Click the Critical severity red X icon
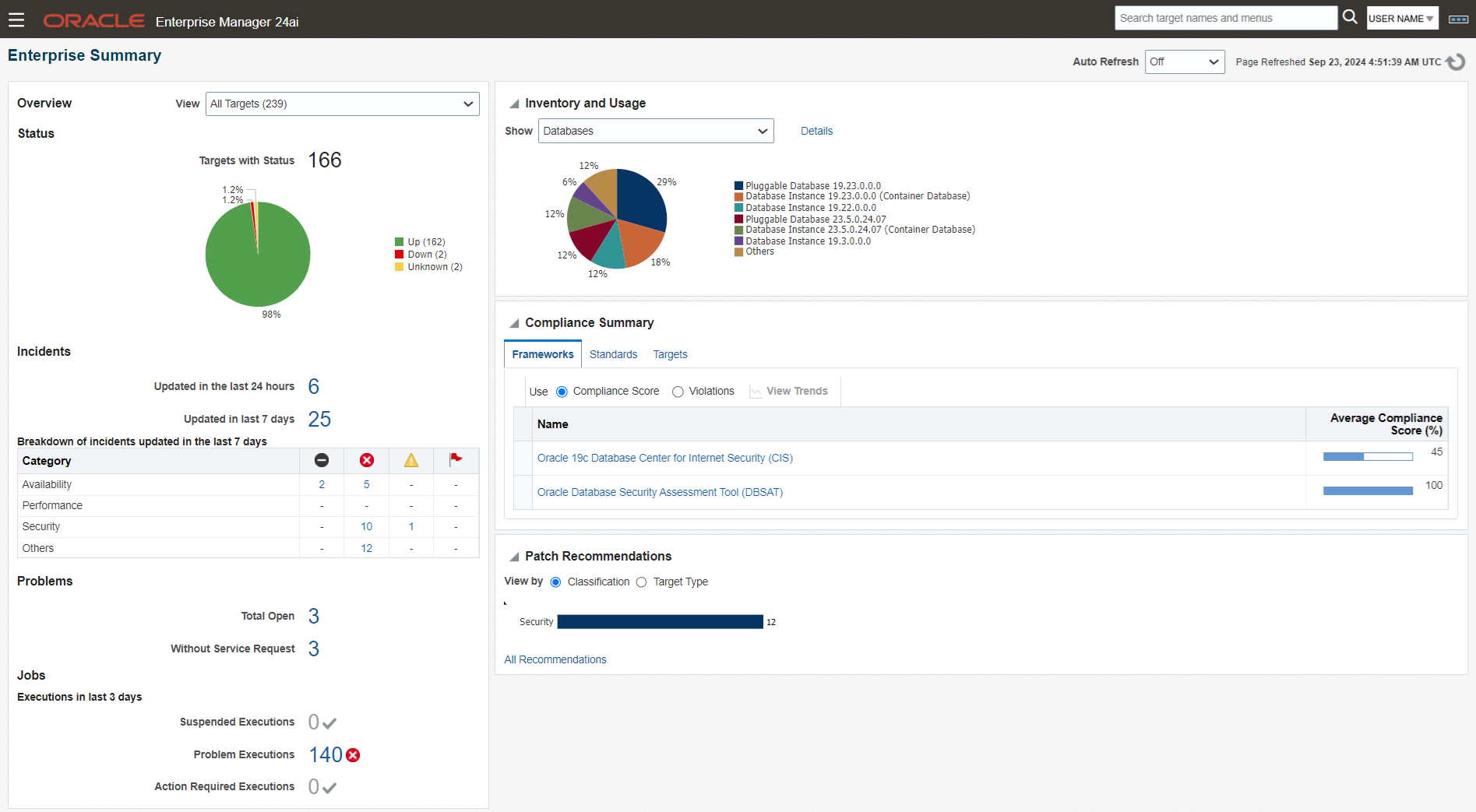1476x812 pixels. [x=367, y=460]
